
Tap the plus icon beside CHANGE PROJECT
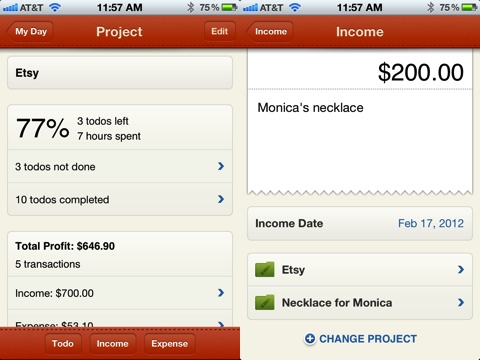tap(310, 339)
